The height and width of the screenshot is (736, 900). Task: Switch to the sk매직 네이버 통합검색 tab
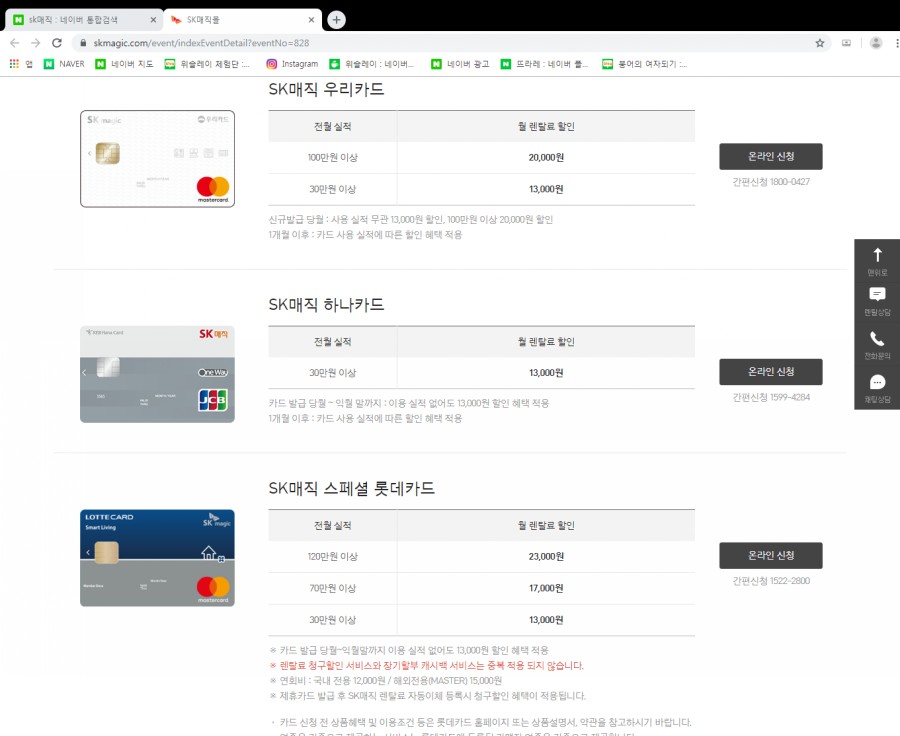point(84,20)
